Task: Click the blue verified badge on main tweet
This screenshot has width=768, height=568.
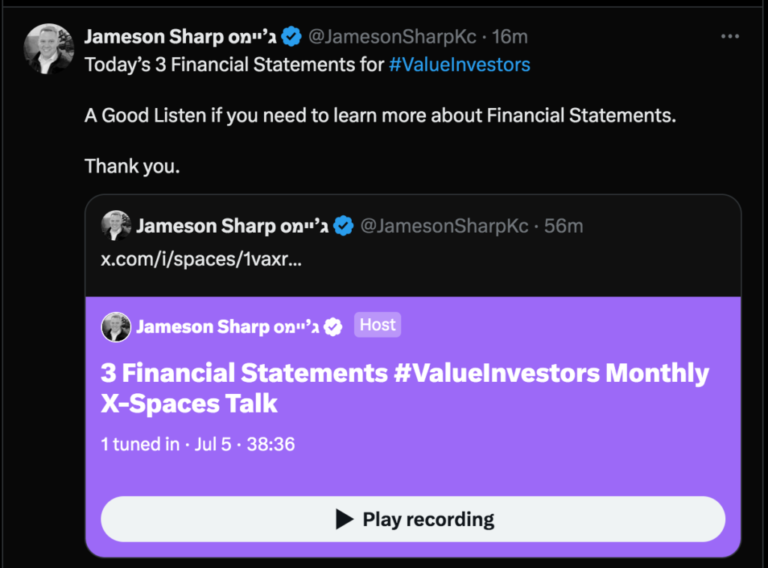Action: [x=291, y=37]
